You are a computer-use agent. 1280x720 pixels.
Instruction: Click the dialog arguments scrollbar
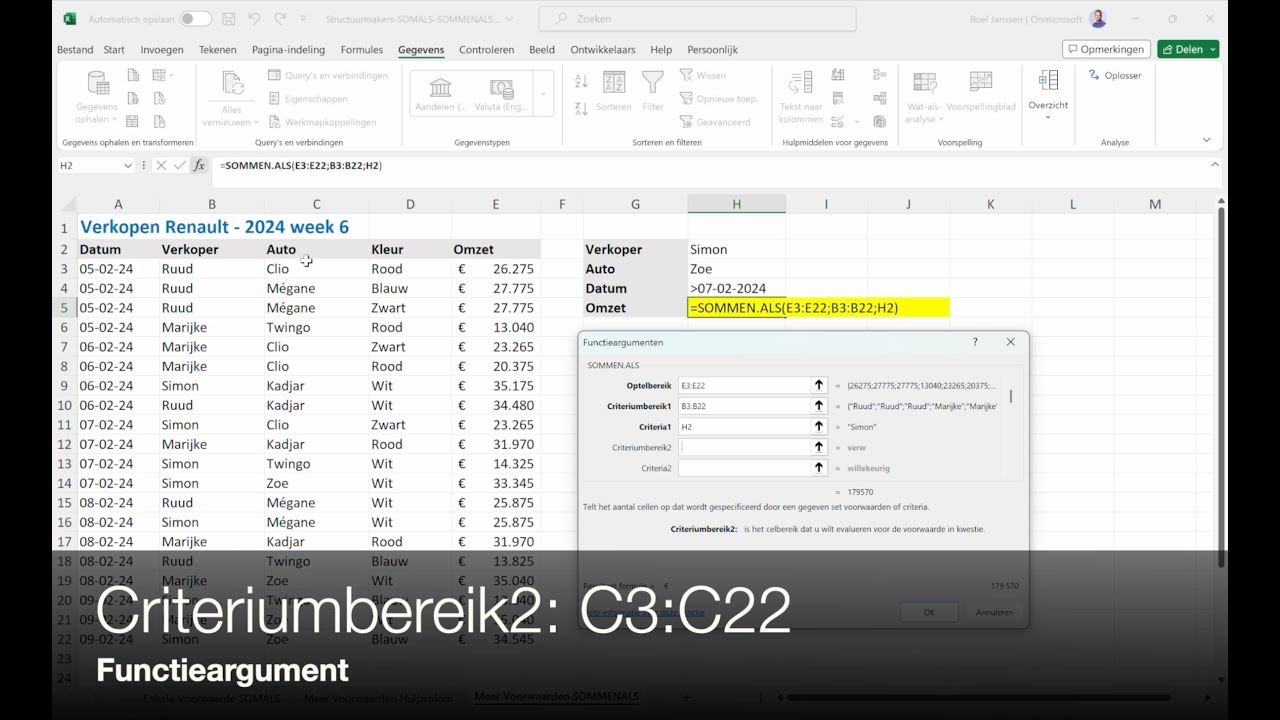tap(1011, 396)
